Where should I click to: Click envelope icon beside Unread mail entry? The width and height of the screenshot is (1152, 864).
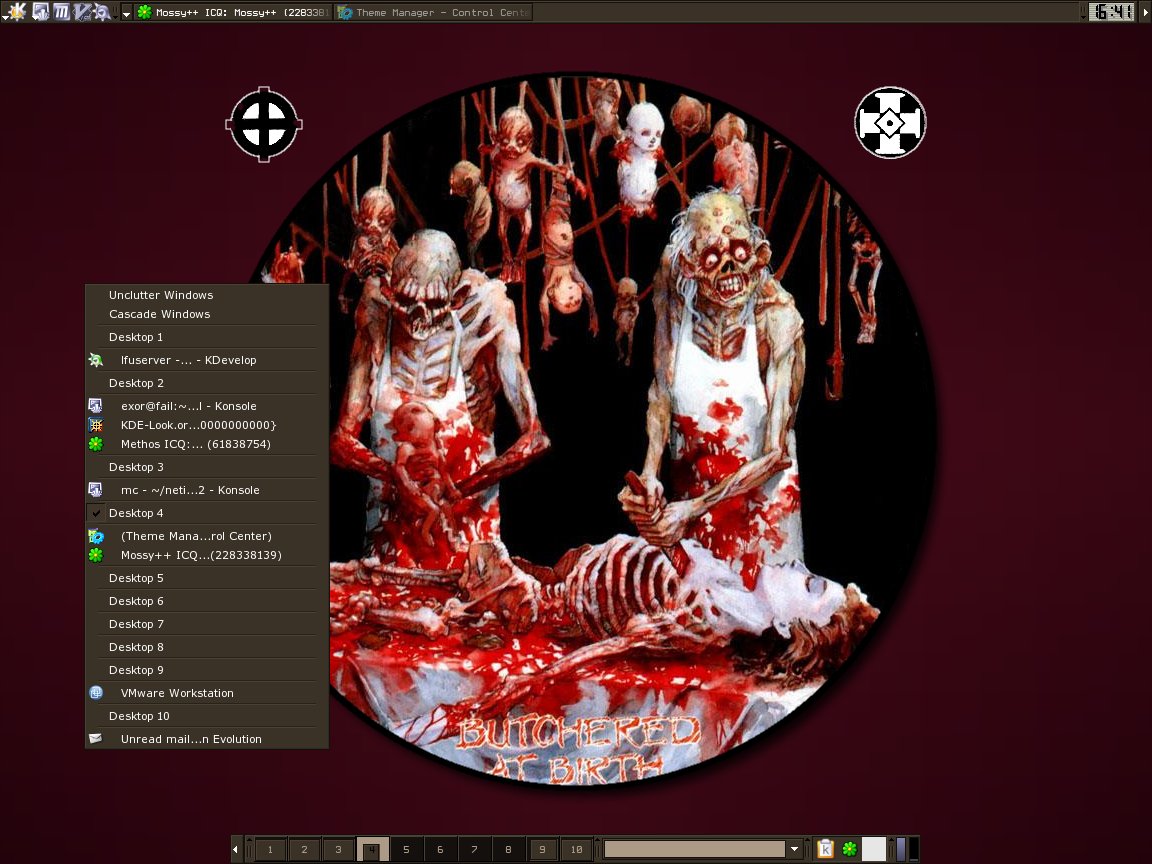click(96, 738)
